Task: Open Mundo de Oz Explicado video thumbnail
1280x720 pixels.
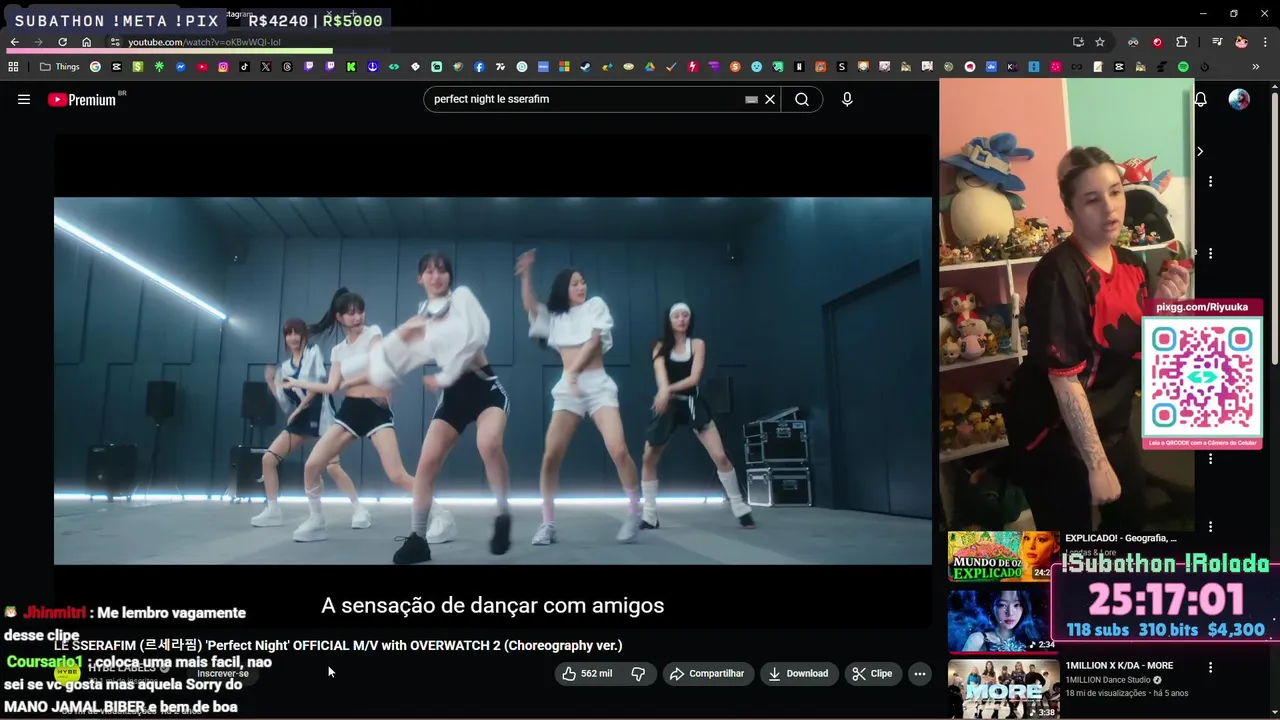Action: click(x=1003, y=556)
